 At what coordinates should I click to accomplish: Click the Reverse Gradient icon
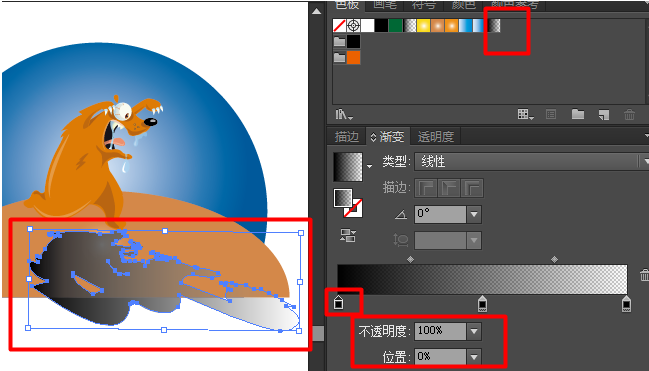point(347,235)
